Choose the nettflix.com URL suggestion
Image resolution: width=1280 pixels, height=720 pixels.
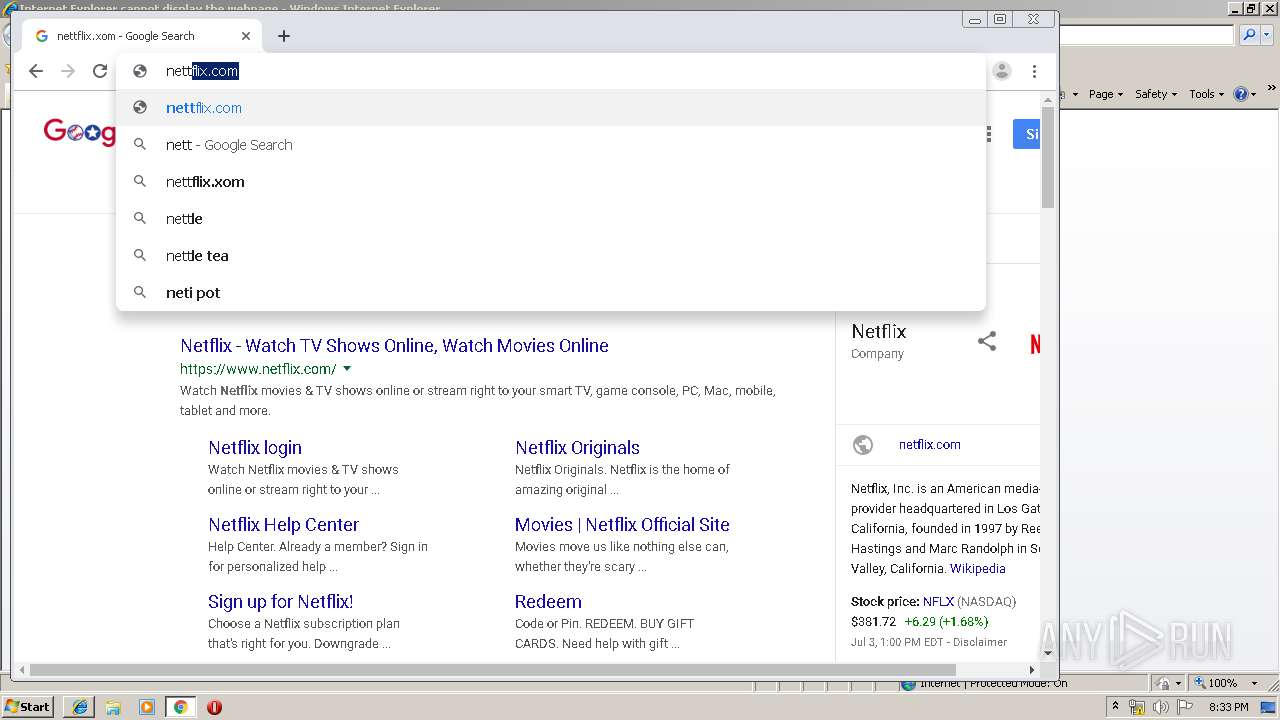(x=551, y=108)
